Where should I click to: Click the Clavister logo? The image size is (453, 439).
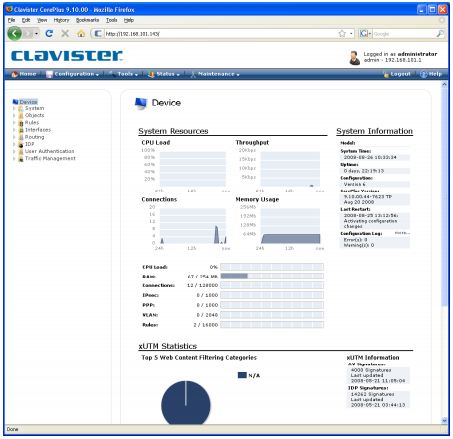(67, 56)
